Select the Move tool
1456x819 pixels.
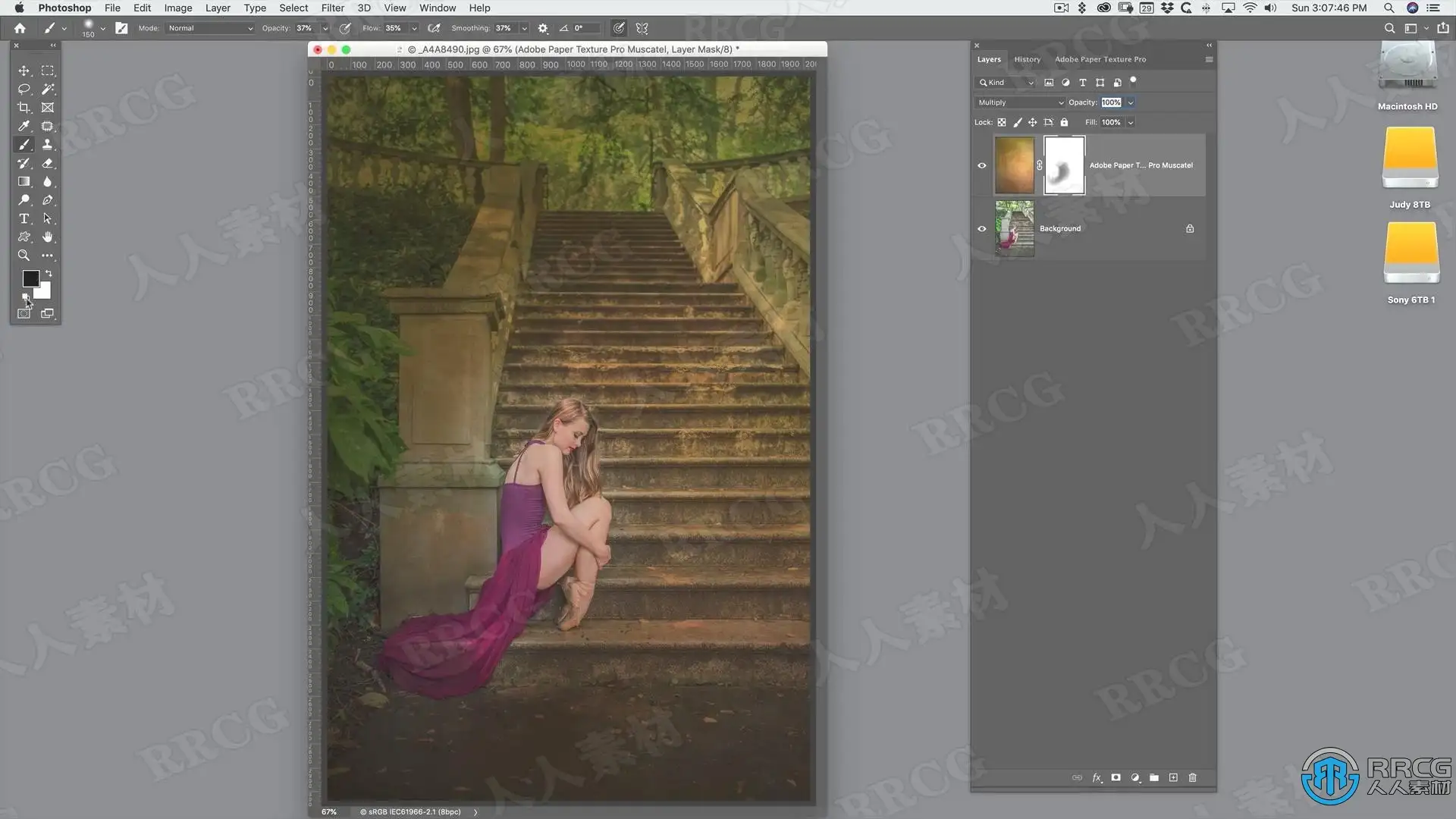tap(24, 71)
